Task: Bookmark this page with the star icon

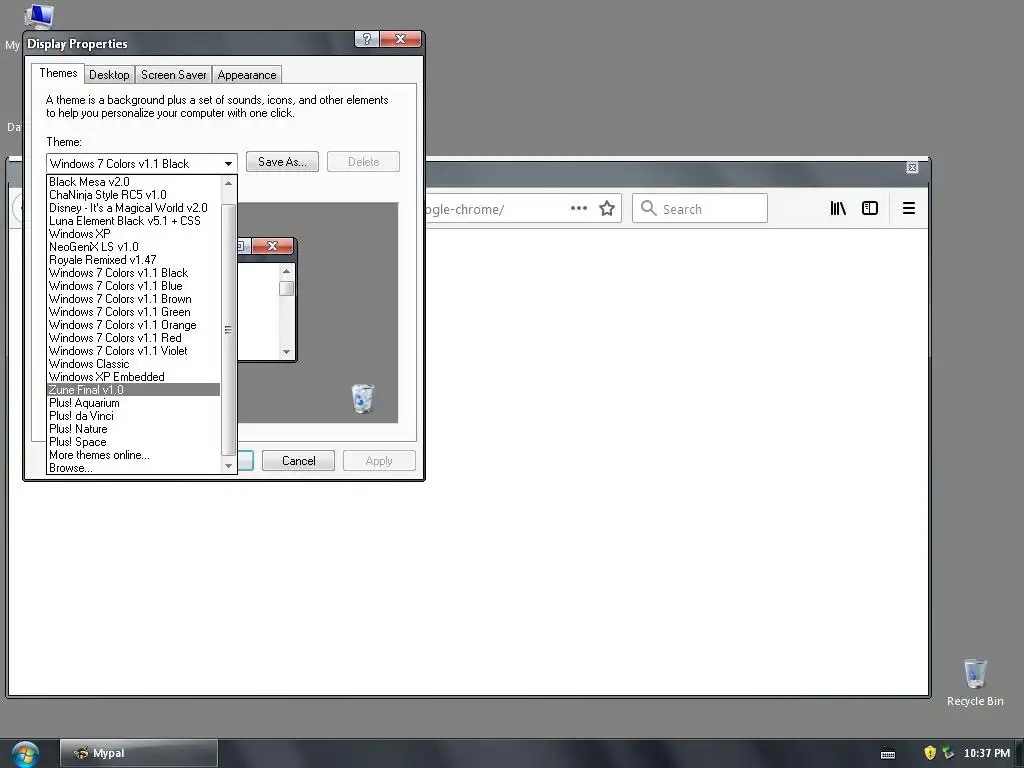Action: pyautogui.click(x=607, y=208)
